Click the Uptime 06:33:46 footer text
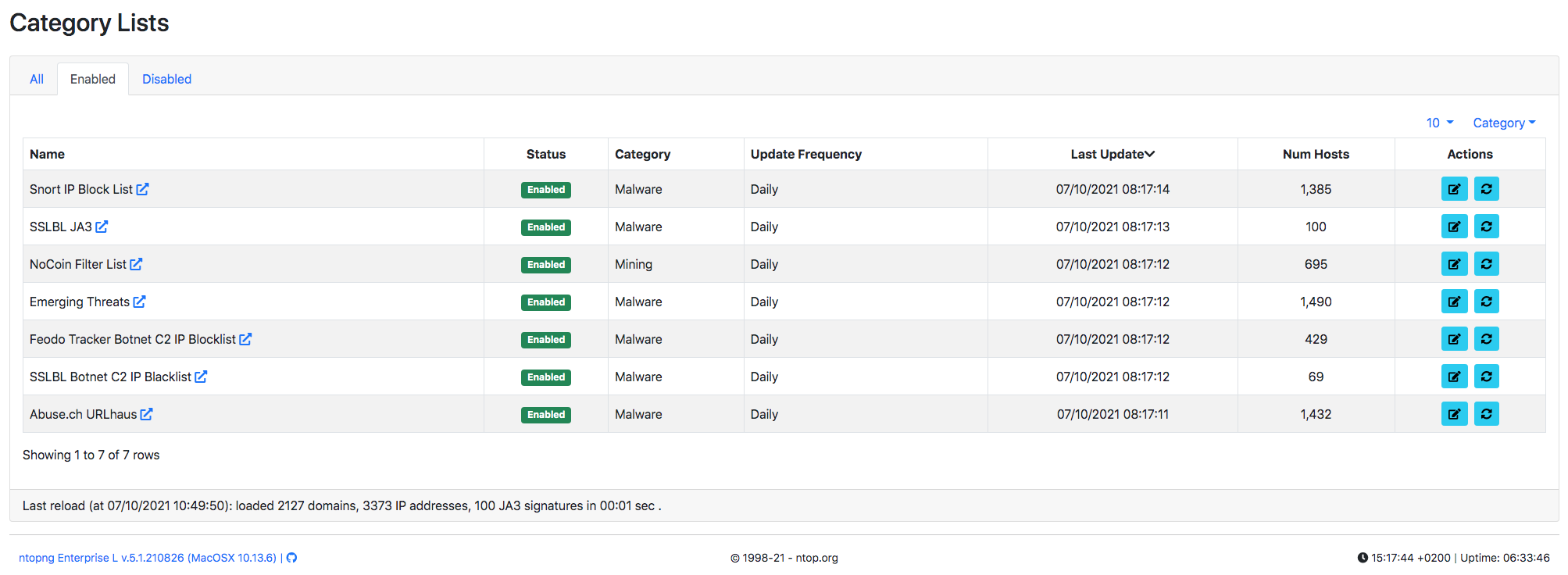The height and width of the screenshot is (575, 1568). [1505, 558]
